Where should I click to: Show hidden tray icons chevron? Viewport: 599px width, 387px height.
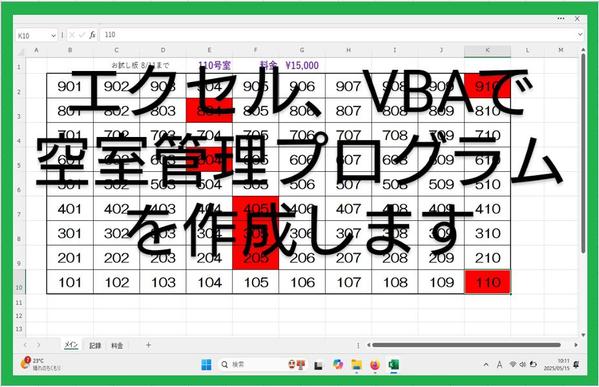486,365
